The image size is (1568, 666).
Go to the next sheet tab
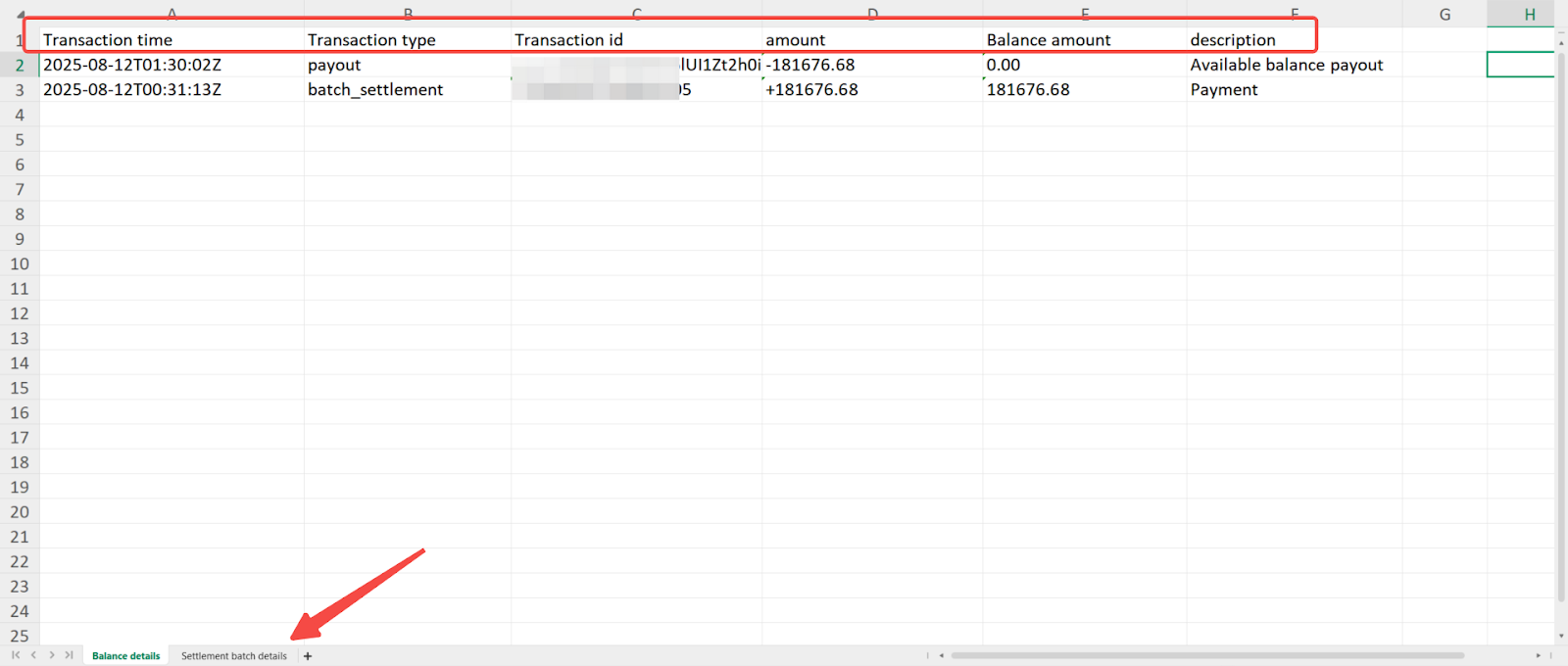(x=52, y=655)
